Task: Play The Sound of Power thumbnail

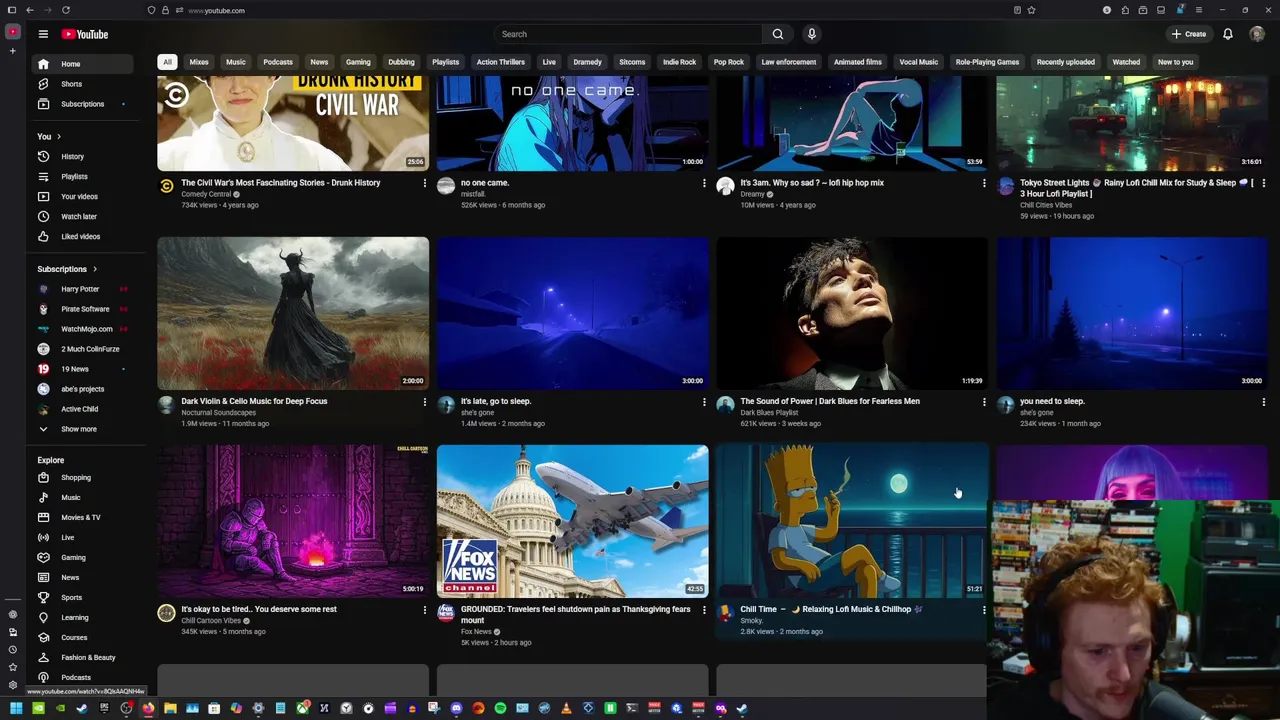Action: coord(852,313)
